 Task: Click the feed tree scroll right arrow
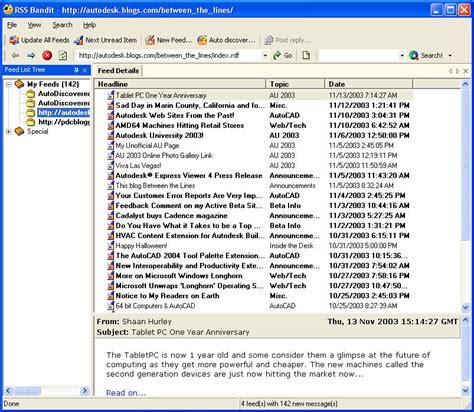coord(85,390)
